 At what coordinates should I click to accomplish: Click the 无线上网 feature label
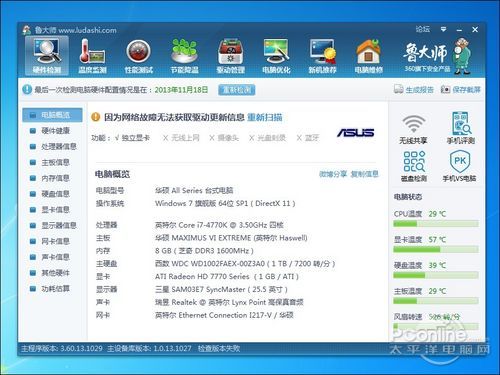coord(185,138)
